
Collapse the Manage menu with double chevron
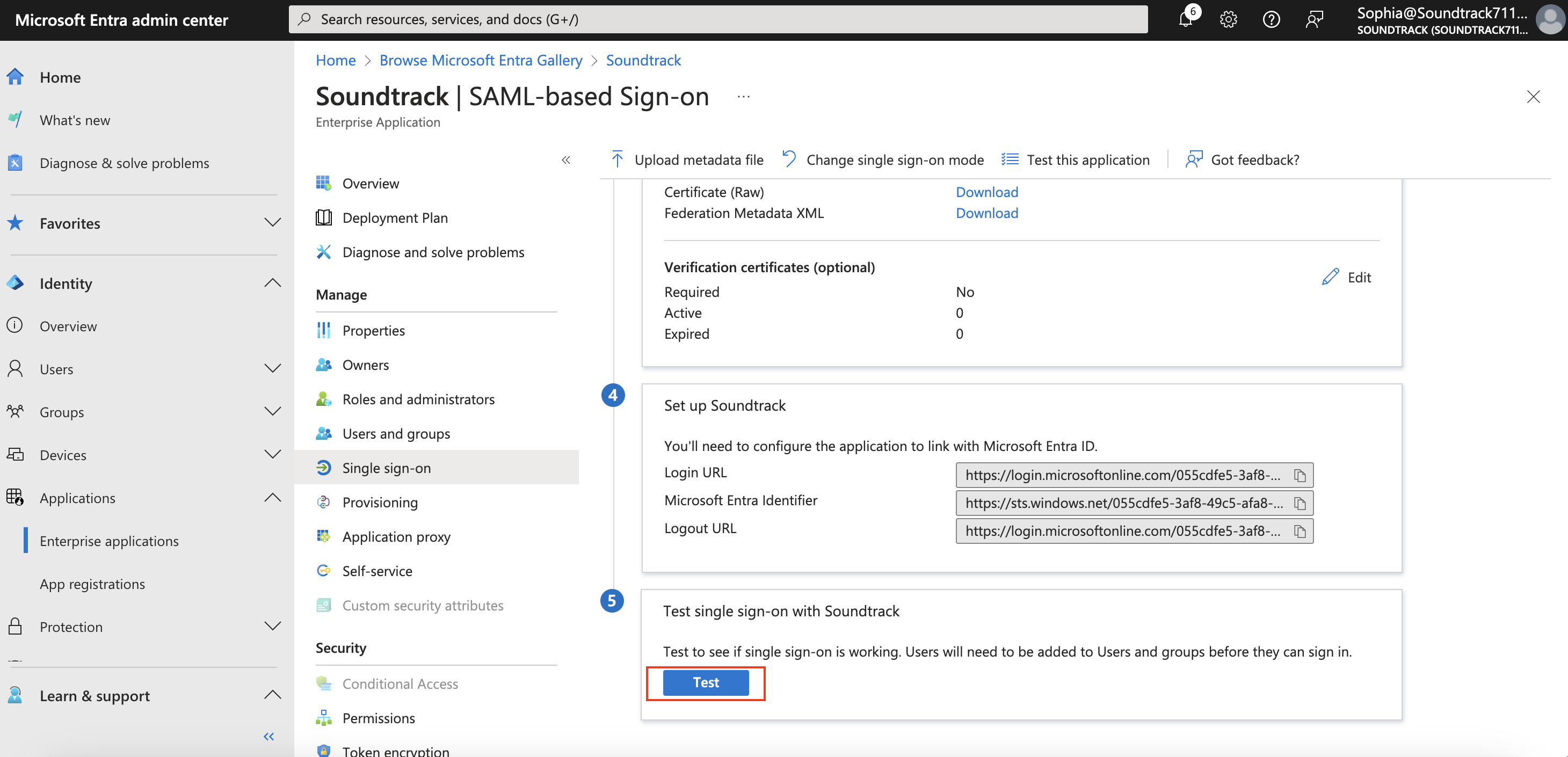click(565, 159)
